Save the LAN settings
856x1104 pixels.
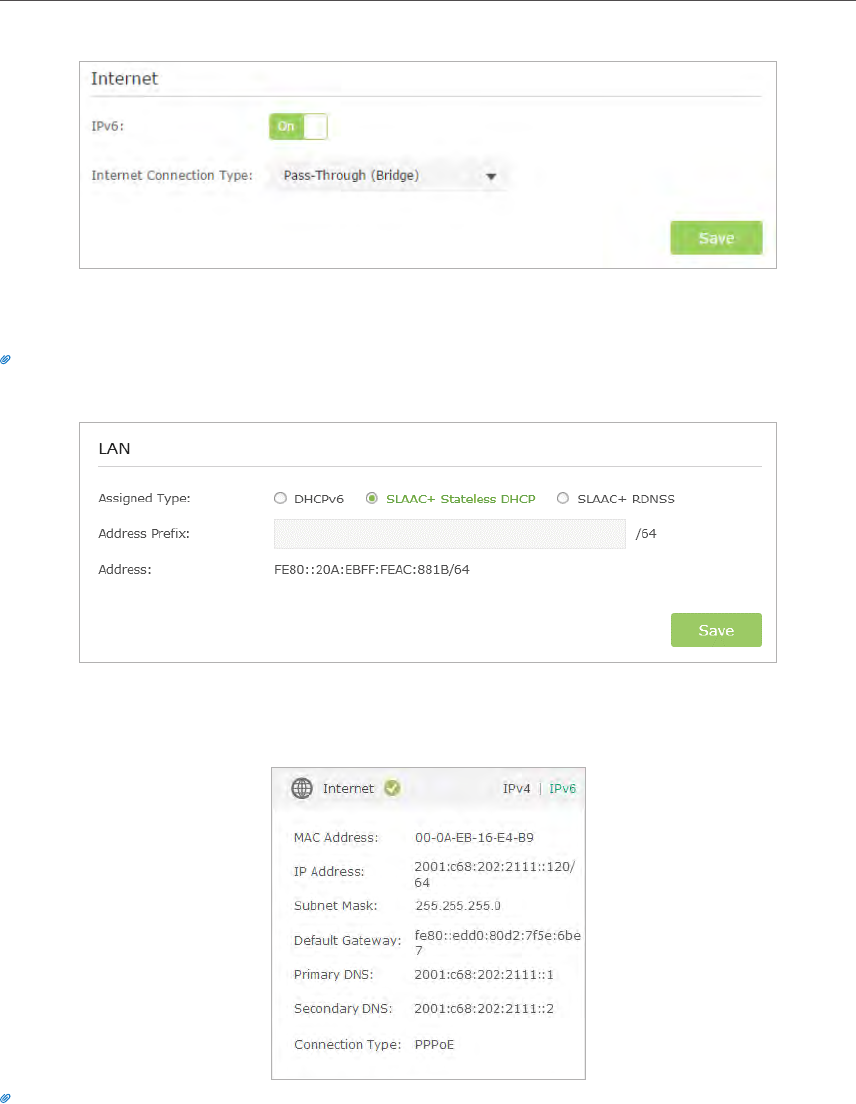pos(716,630)
